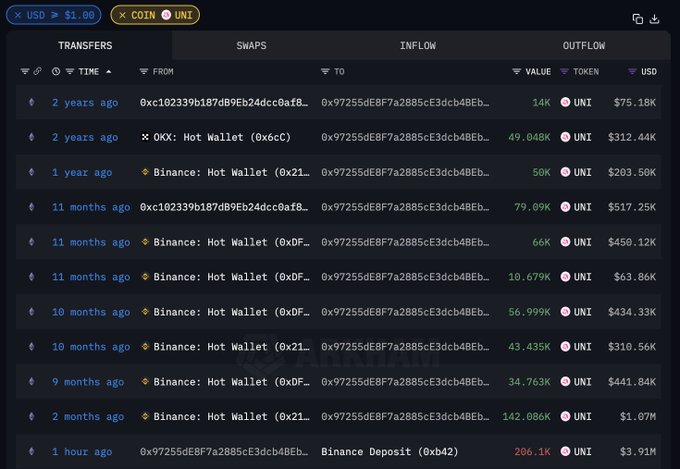The height and width of the screenshot is (469, 680).
Task: Open the chain filter icon in the header
Action: [x=25, y=71]
